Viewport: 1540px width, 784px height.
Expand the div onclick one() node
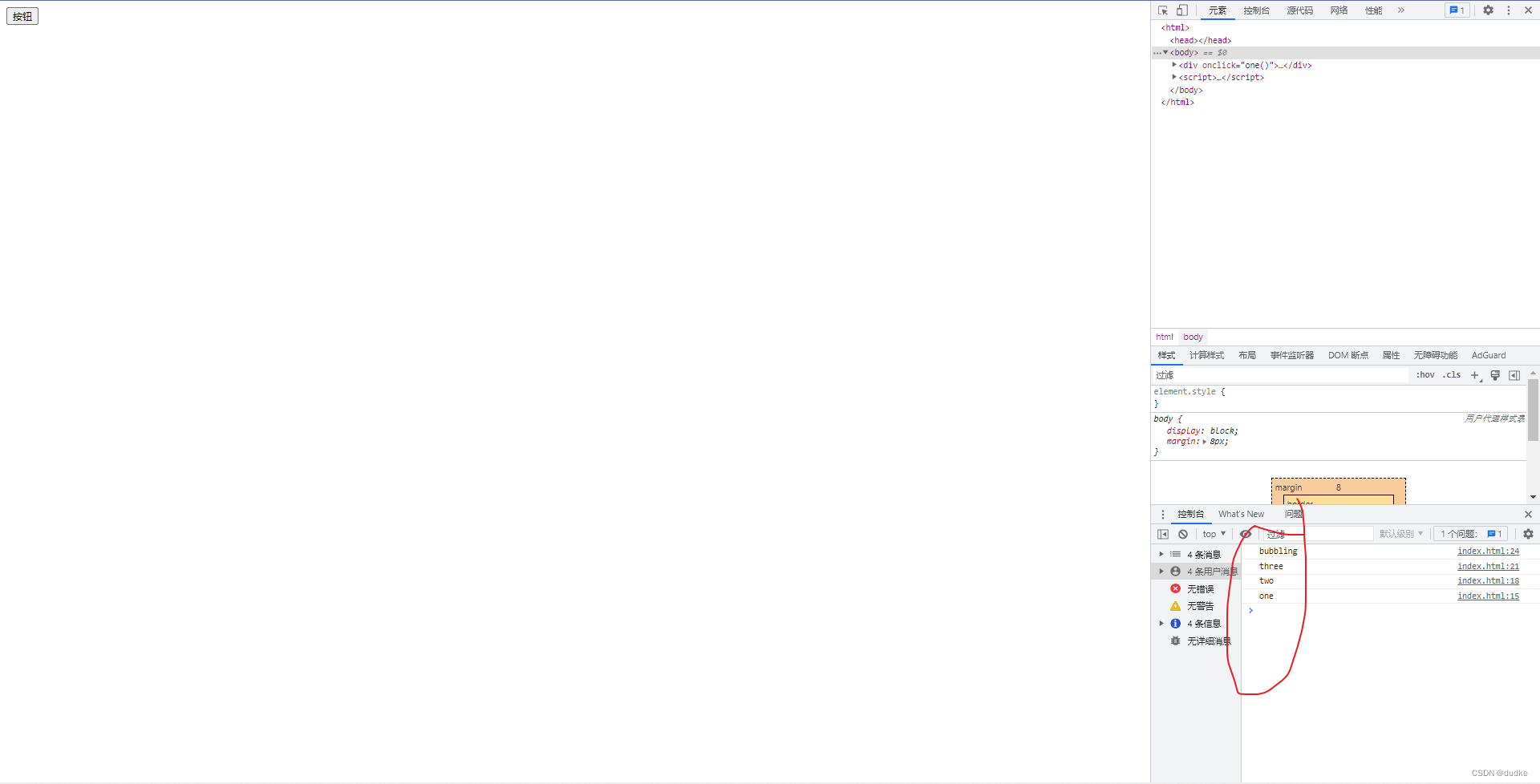point(1174,65)
